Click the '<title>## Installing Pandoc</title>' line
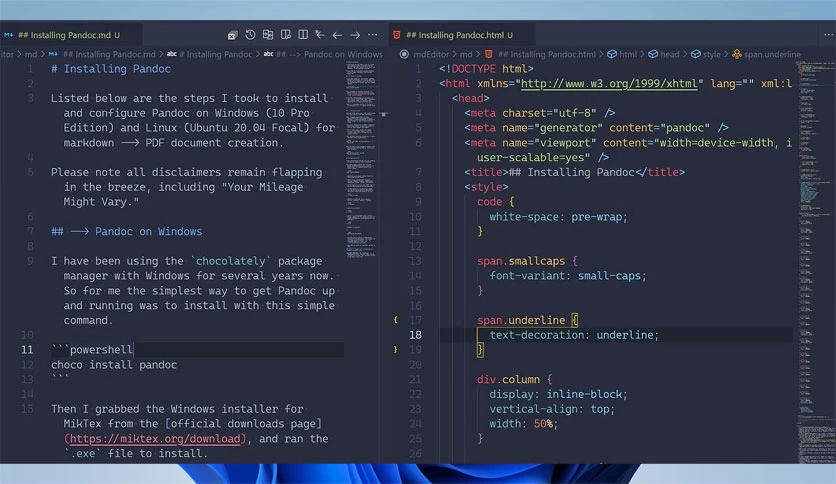 [574, 172]
